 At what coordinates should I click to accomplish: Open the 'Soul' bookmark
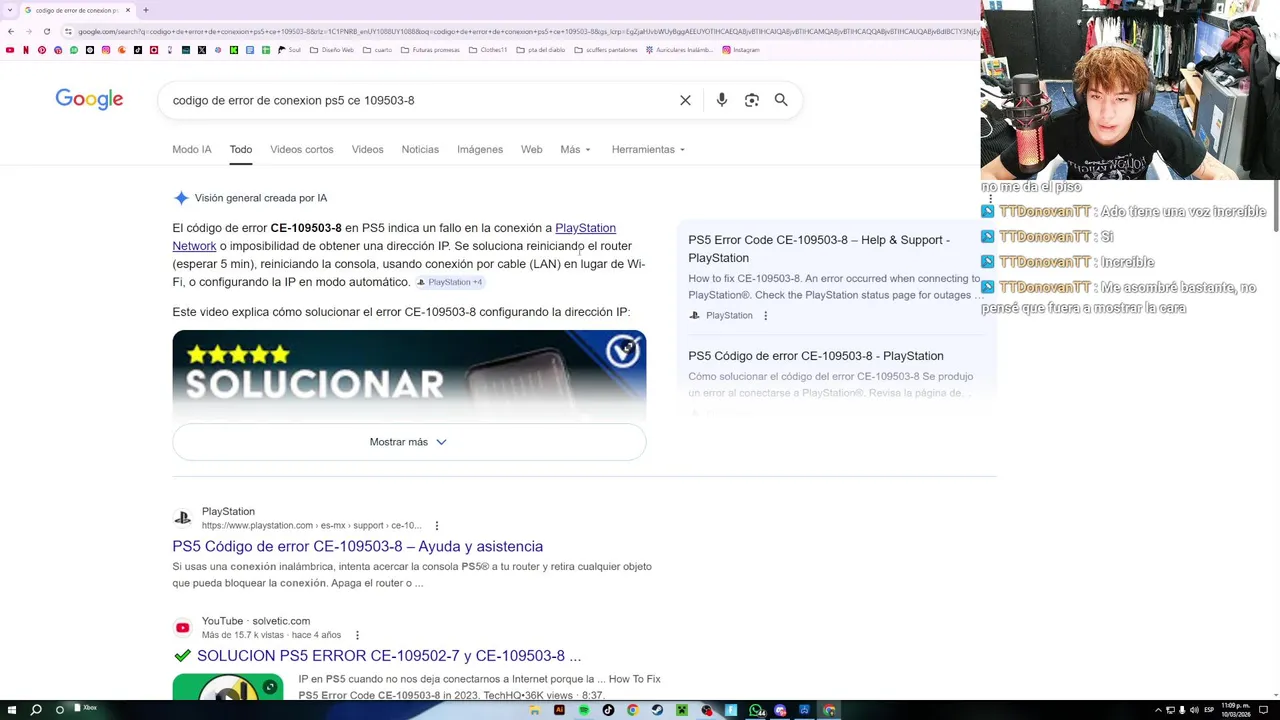[289, 50]
